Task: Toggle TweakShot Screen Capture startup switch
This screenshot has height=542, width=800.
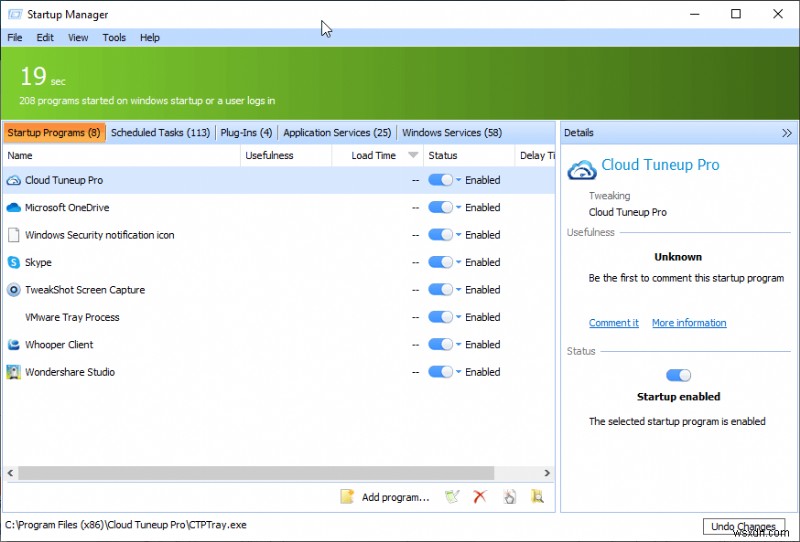Action: 440,290
